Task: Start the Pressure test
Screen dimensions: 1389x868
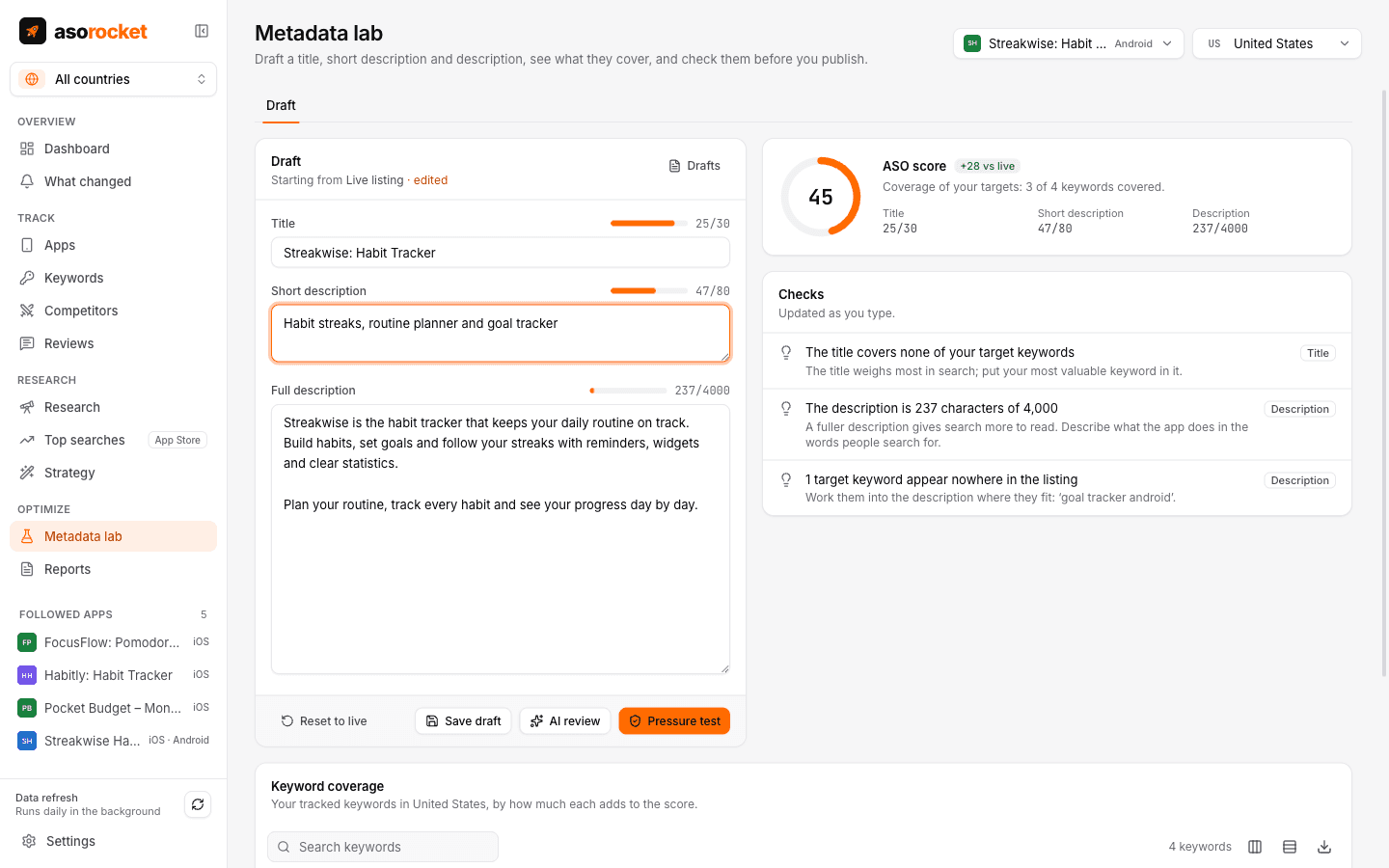Action: (674, 721)
